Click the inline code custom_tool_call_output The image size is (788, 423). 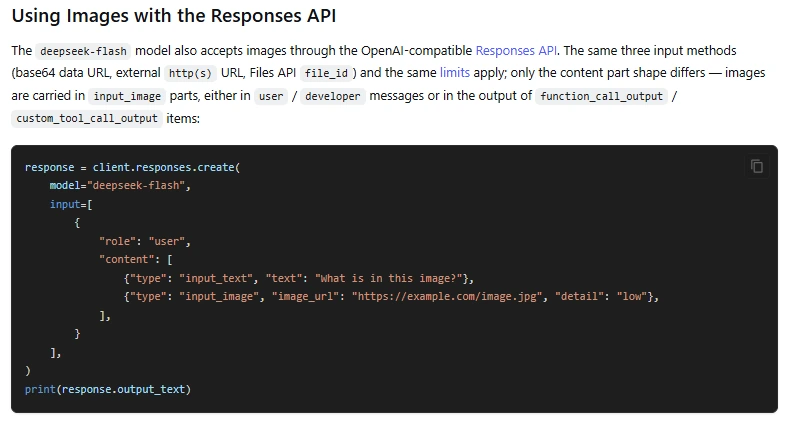tap(87, 119)
